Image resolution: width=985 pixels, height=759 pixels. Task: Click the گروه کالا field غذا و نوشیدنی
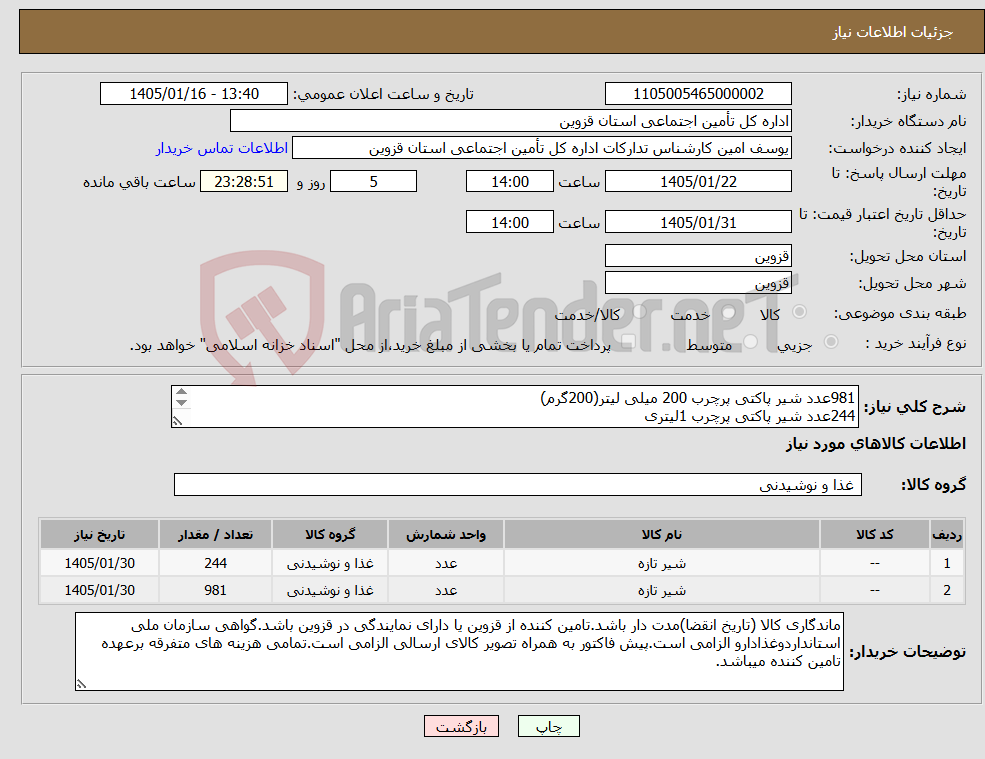(518, 484)
